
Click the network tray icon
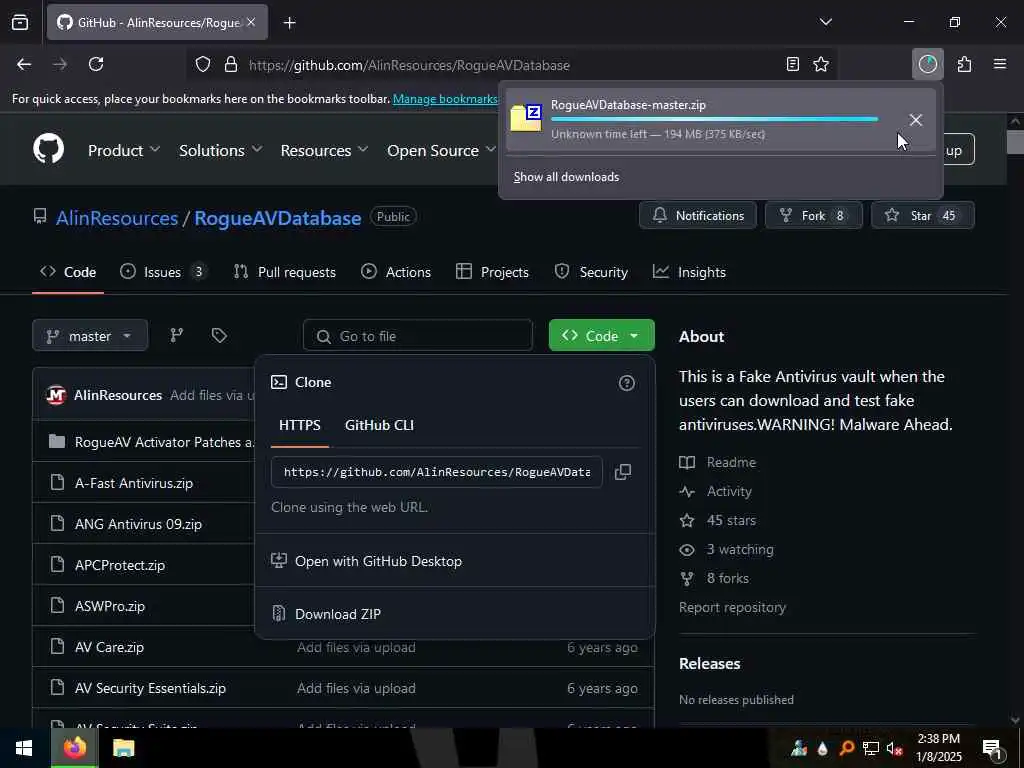click(x=870, y=748)
